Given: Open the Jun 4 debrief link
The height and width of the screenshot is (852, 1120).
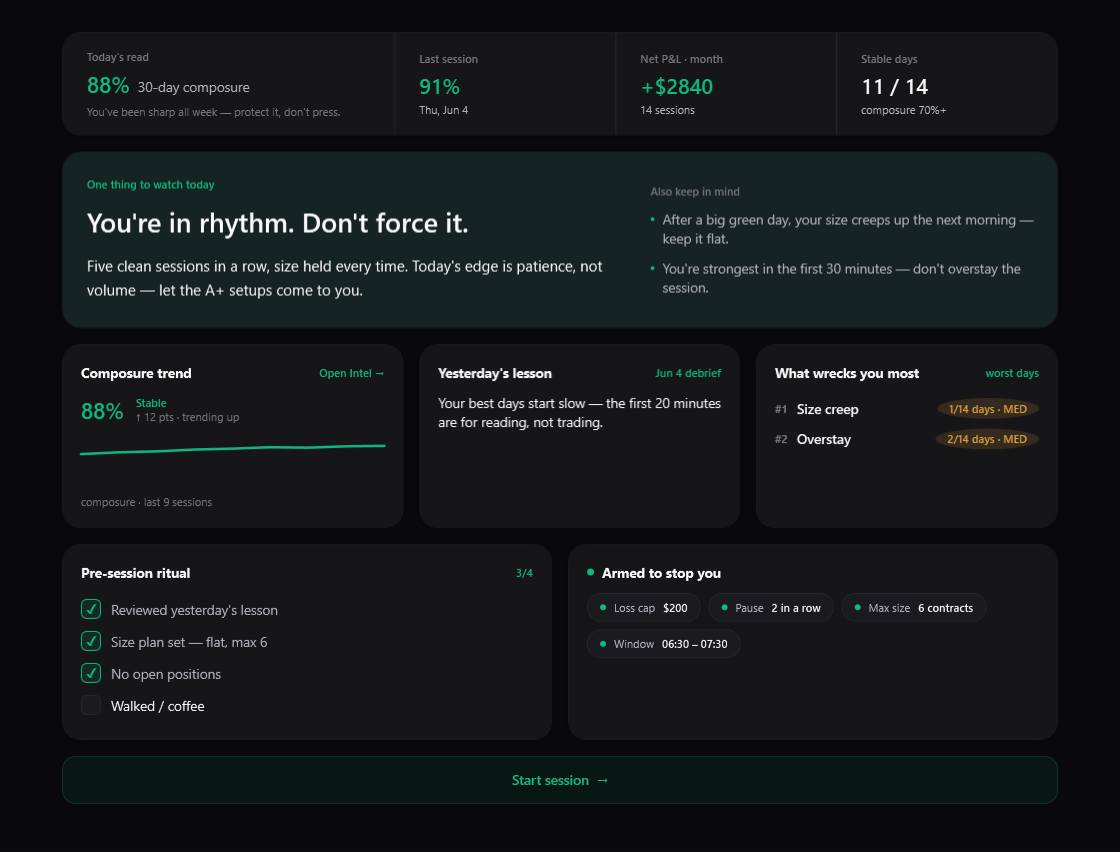Looking at the screenshot, I should 688,374.
